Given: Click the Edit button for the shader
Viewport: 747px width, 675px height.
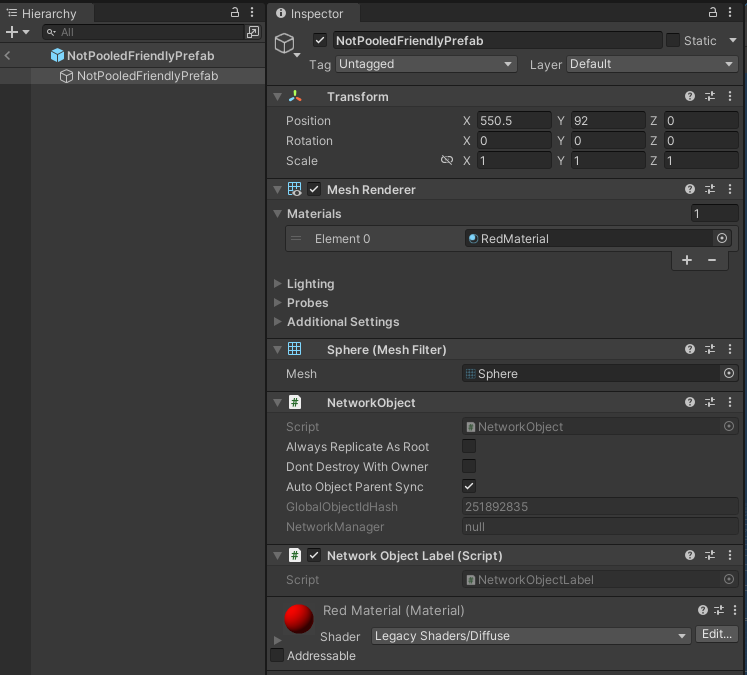Looking at the screenshot, I should [x=717, y=635].
